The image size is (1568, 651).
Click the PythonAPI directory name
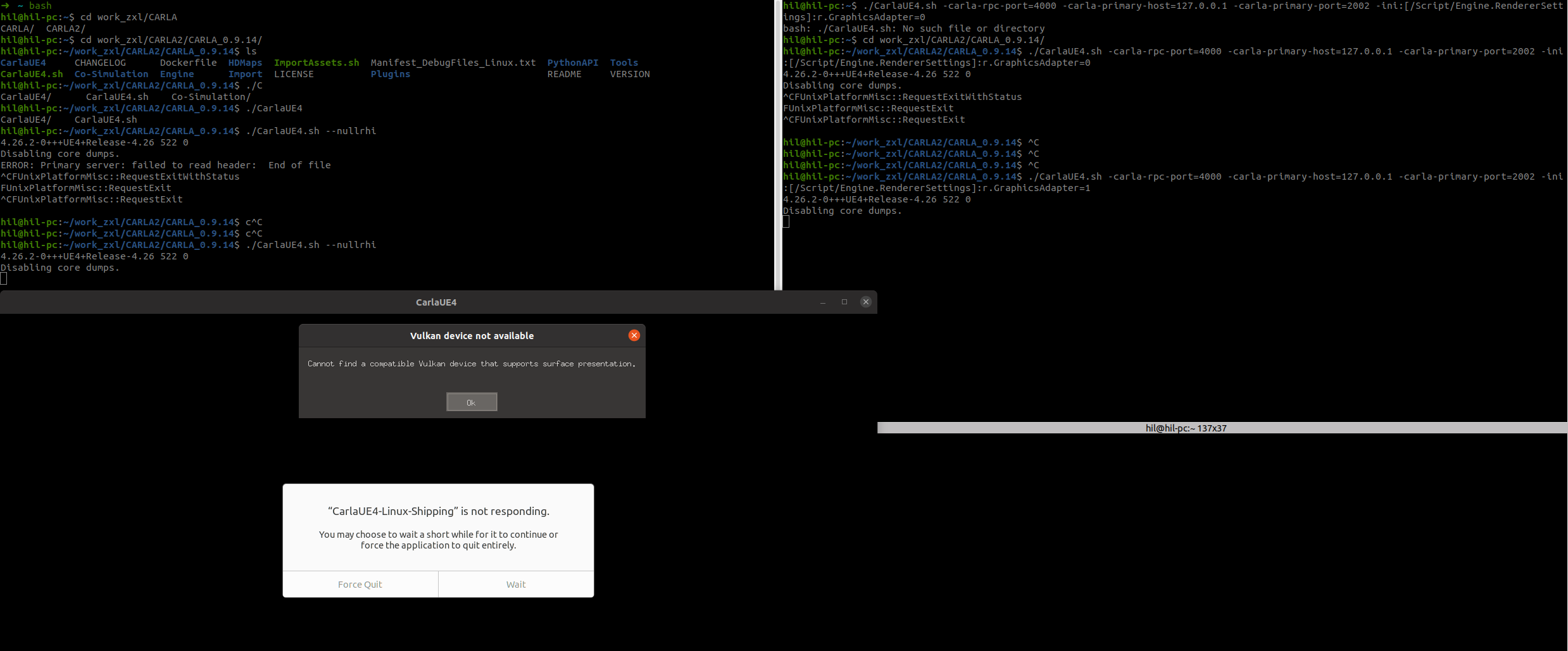click(x=572, y=62)
